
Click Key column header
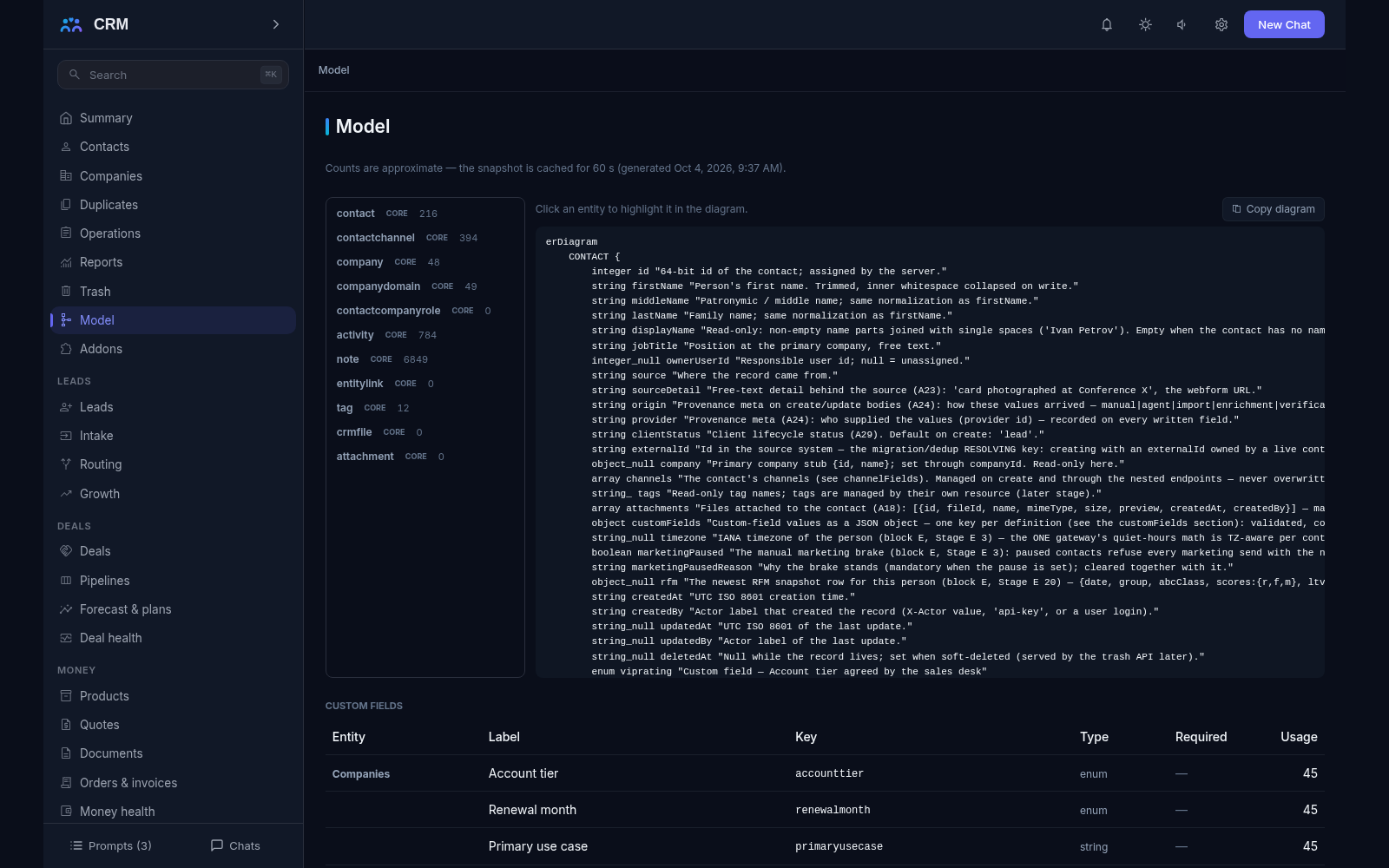click(x=806, y=737)
